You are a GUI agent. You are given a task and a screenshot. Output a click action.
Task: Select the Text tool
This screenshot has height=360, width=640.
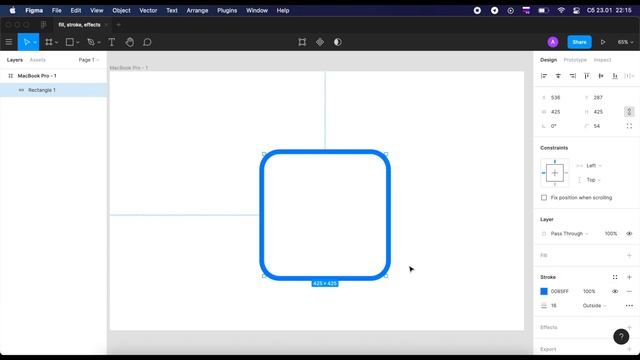111,42
